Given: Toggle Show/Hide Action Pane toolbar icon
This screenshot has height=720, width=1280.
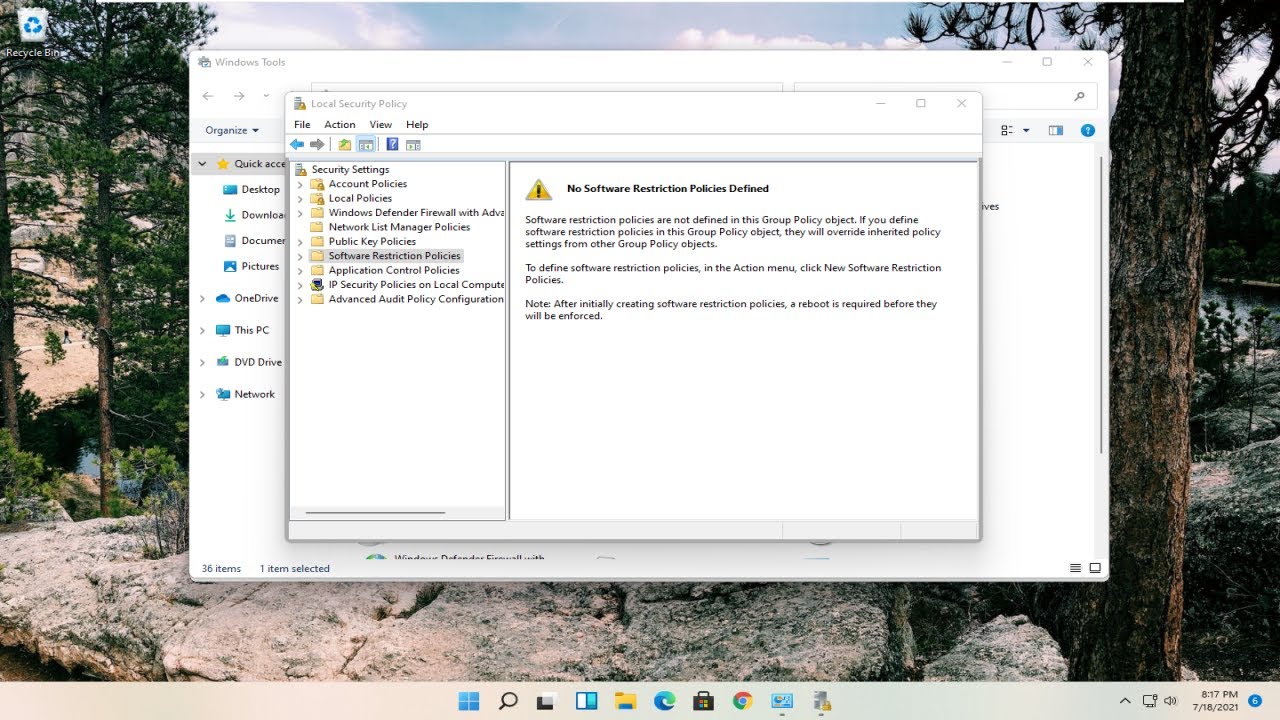Looking at the screenshot, I should [x=413, y=144].
